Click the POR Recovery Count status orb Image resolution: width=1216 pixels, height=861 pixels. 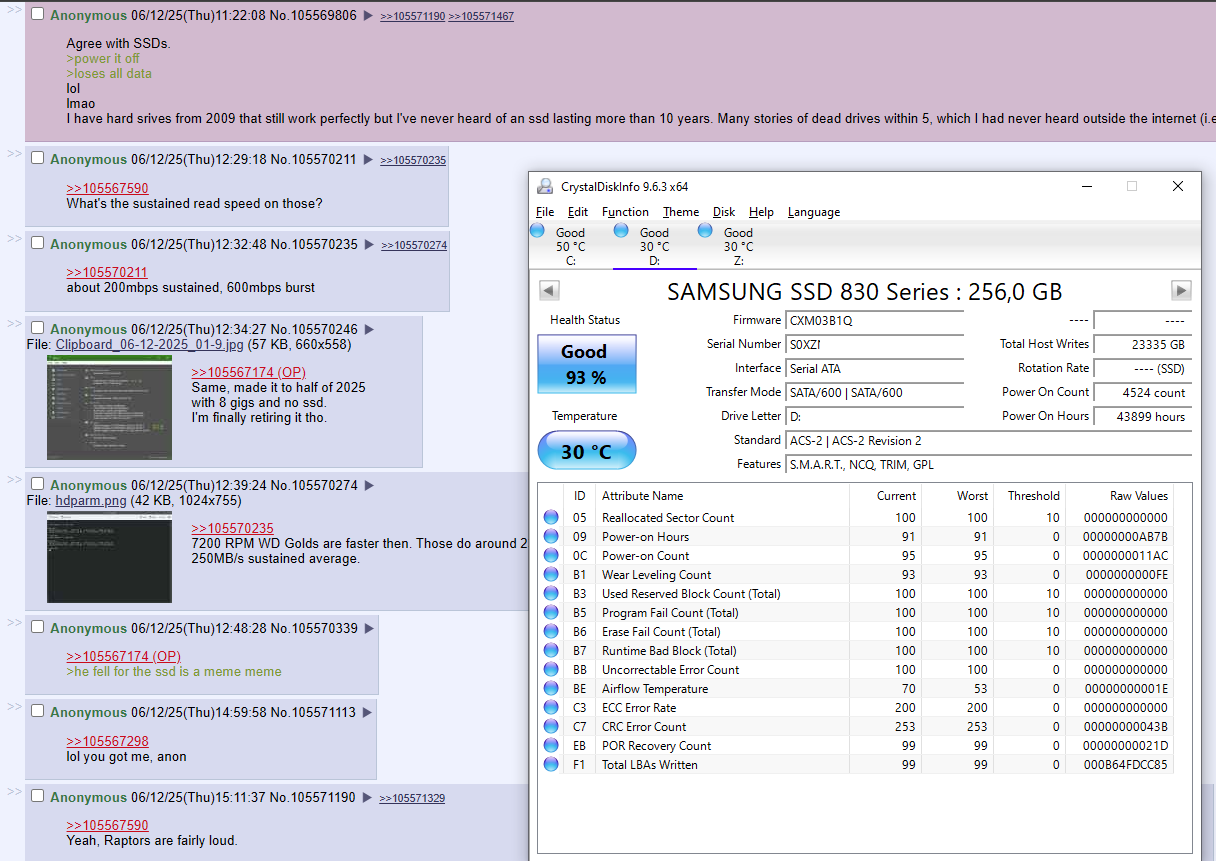click(x=551, y=746)
